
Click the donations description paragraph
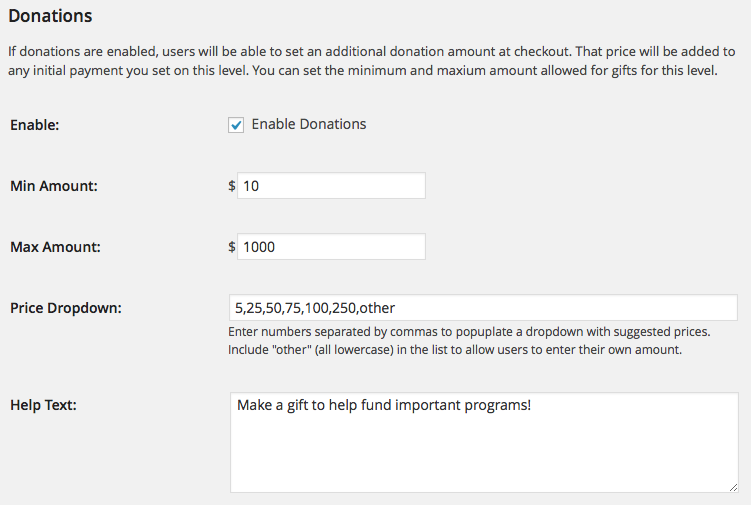372,61
